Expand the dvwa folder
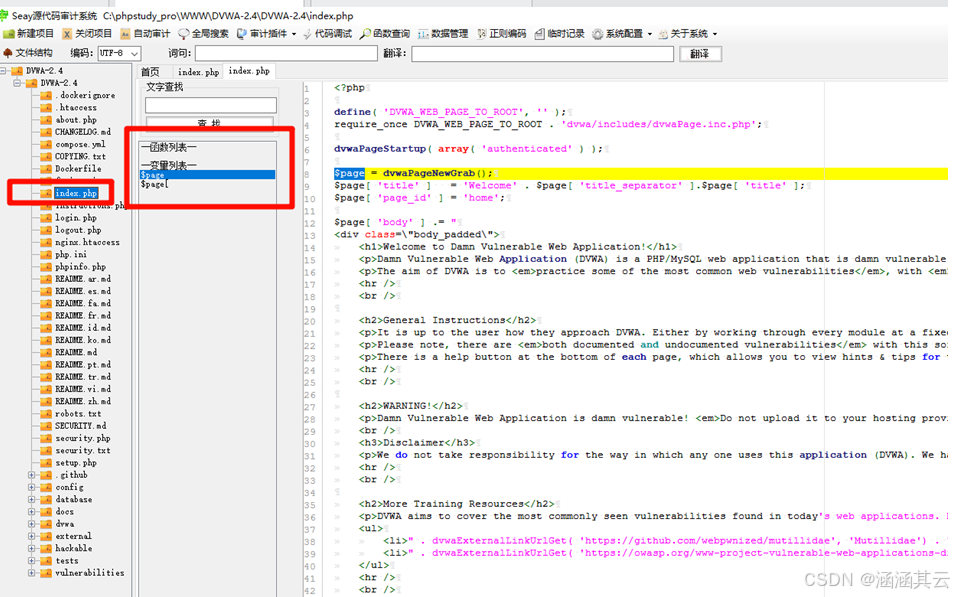954x597 pixels. [32, 524]
